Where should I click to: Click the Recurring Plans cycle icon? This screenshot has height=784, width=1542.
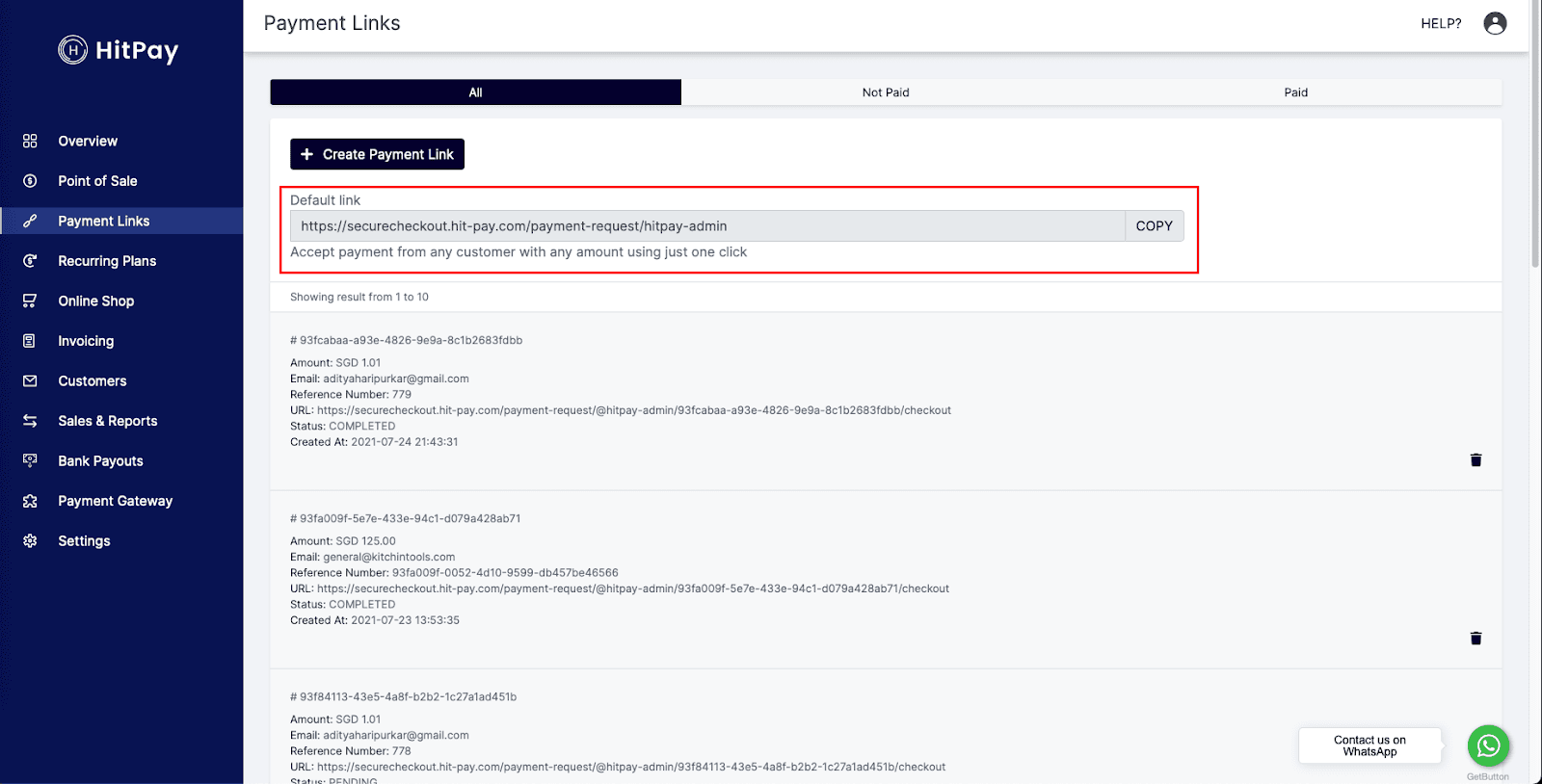tap(30, 261)
